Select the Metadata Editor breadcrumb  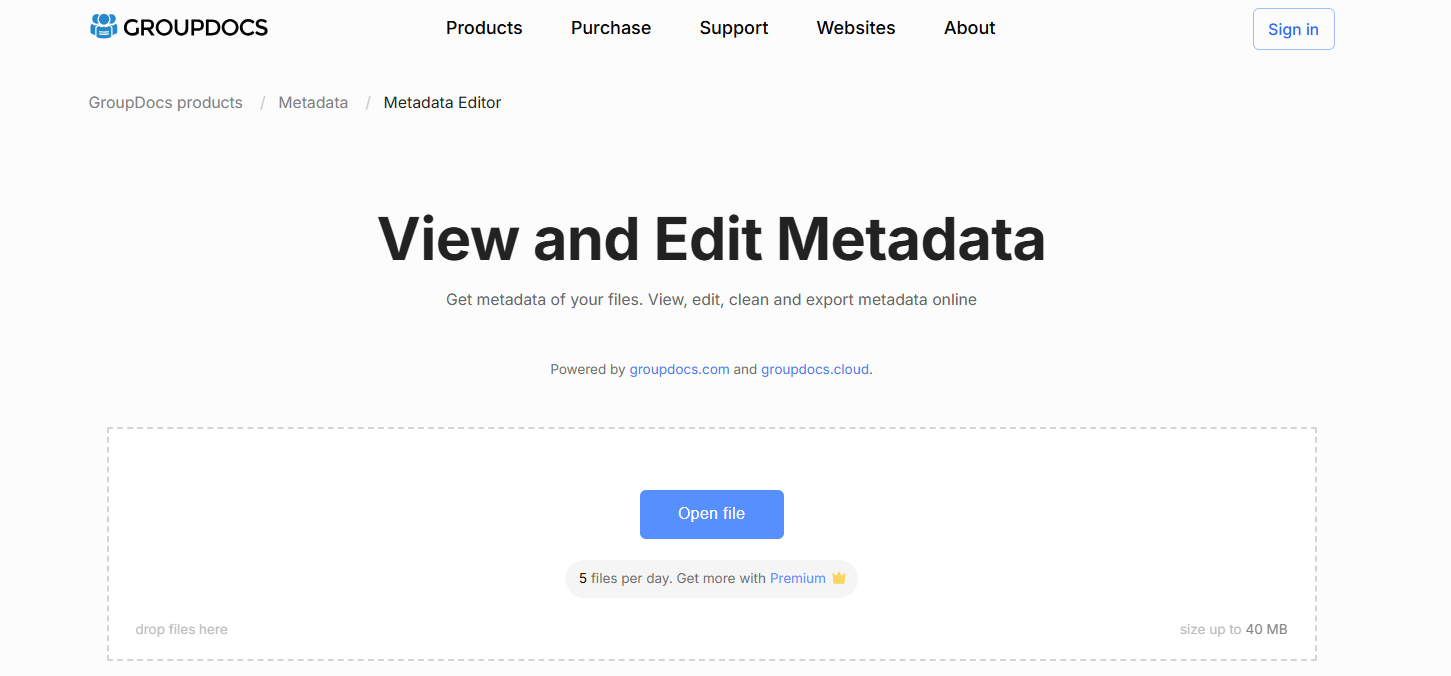442,102
